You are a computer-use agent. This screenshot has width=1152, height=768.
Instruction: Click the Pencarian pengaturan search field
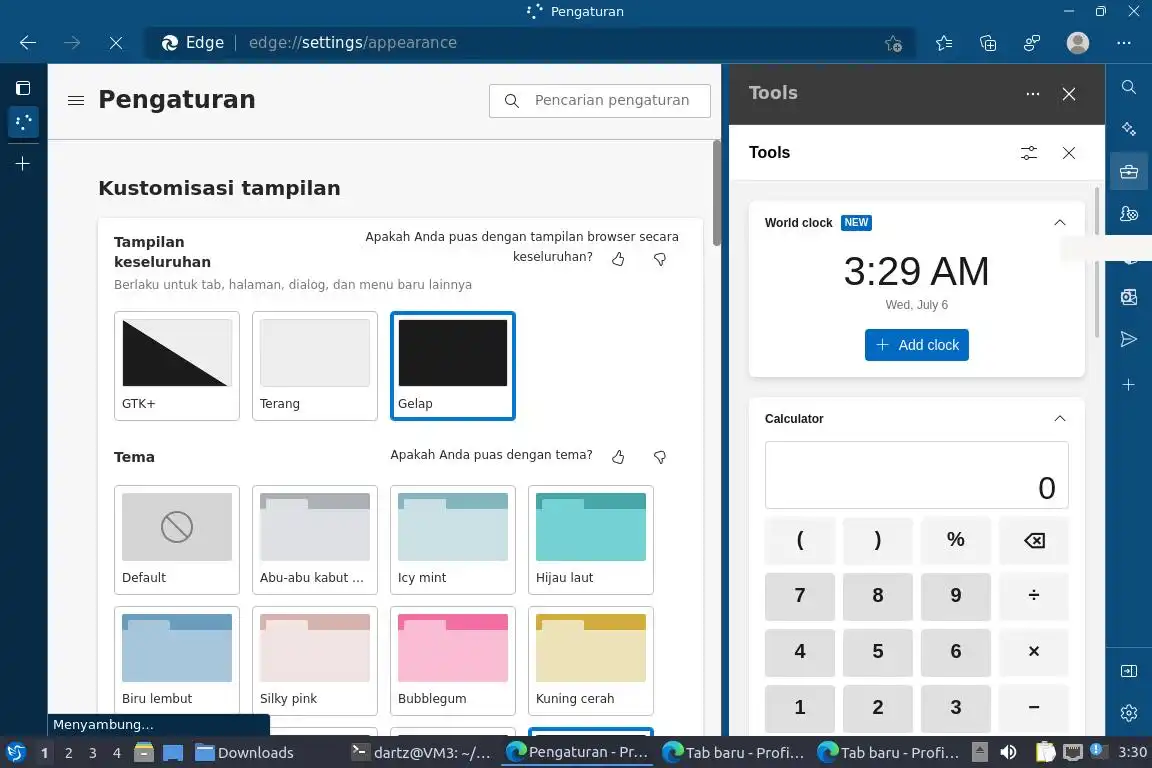(600, 101)
